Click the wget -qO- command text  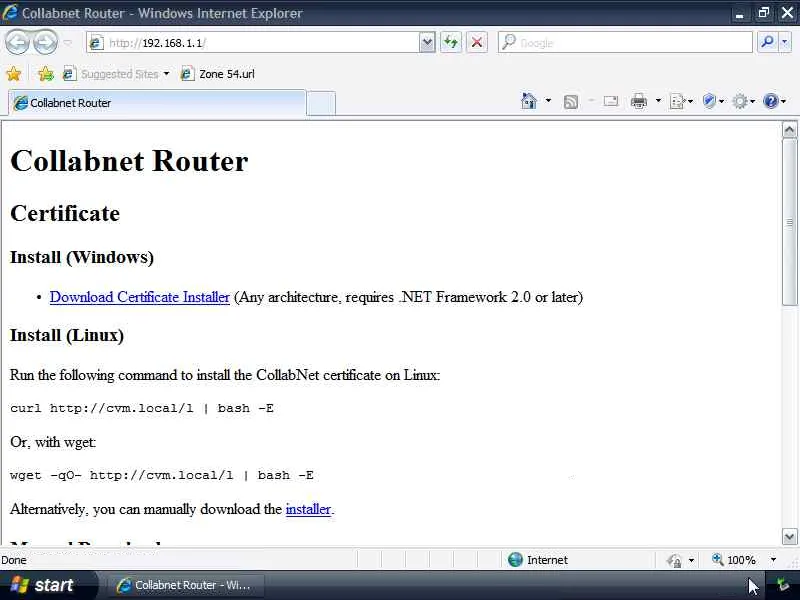pos(162,475)
